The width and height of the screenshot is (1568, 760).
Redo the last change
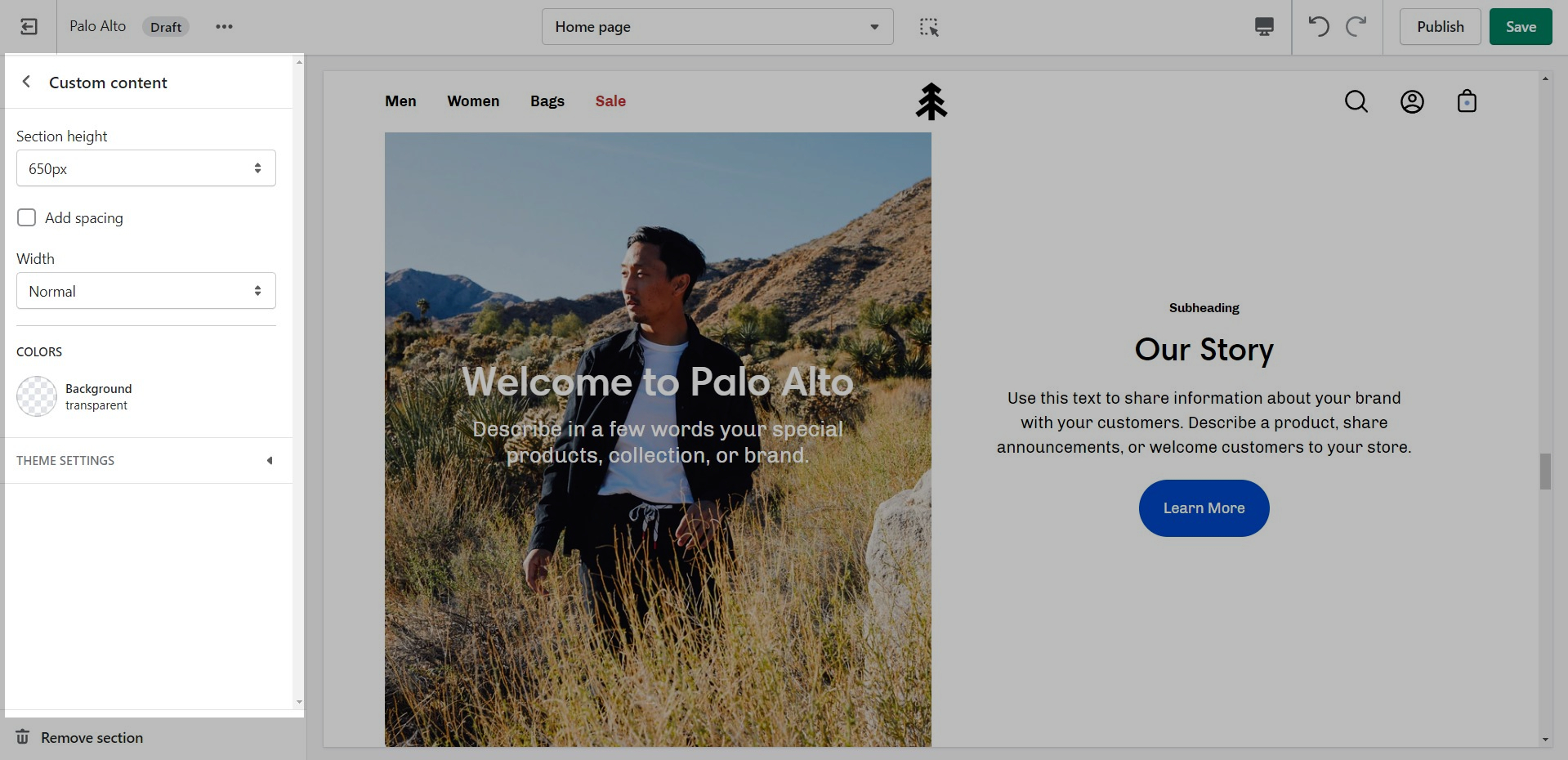(x=1356, y=27)
